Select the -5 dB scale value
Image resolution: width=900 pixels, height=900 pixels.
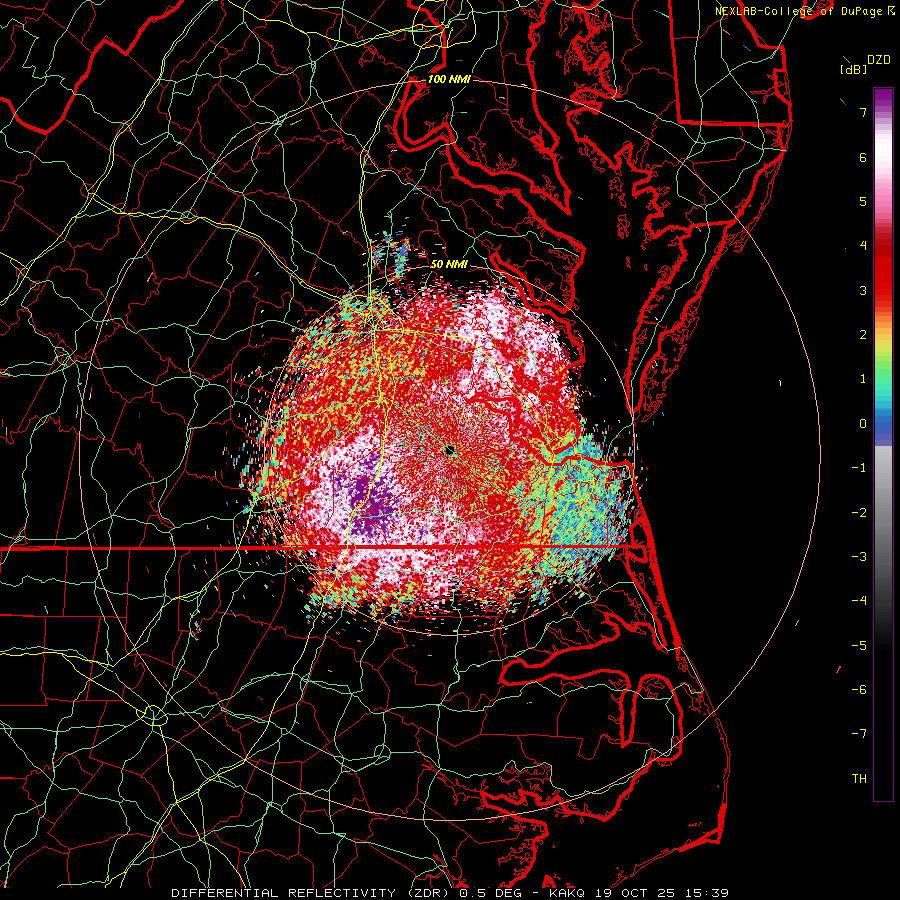[x=859, y=646]
